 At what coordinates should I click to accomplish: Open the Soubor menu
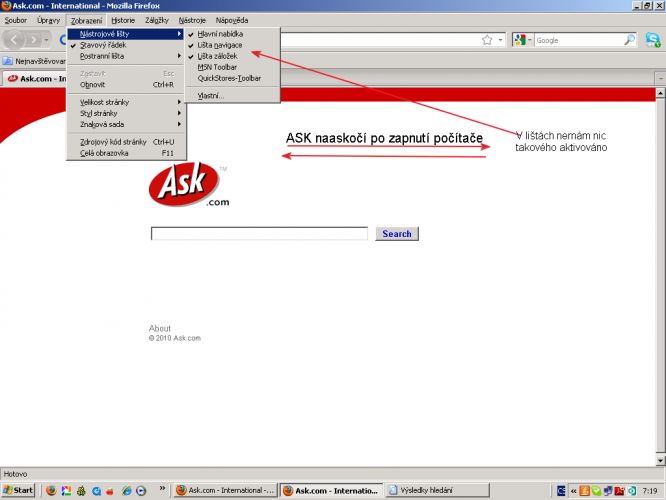click(16, 20)
